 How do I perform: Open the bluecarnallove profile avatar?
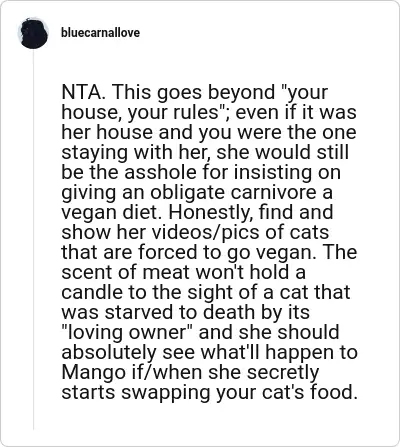[33, 33]
